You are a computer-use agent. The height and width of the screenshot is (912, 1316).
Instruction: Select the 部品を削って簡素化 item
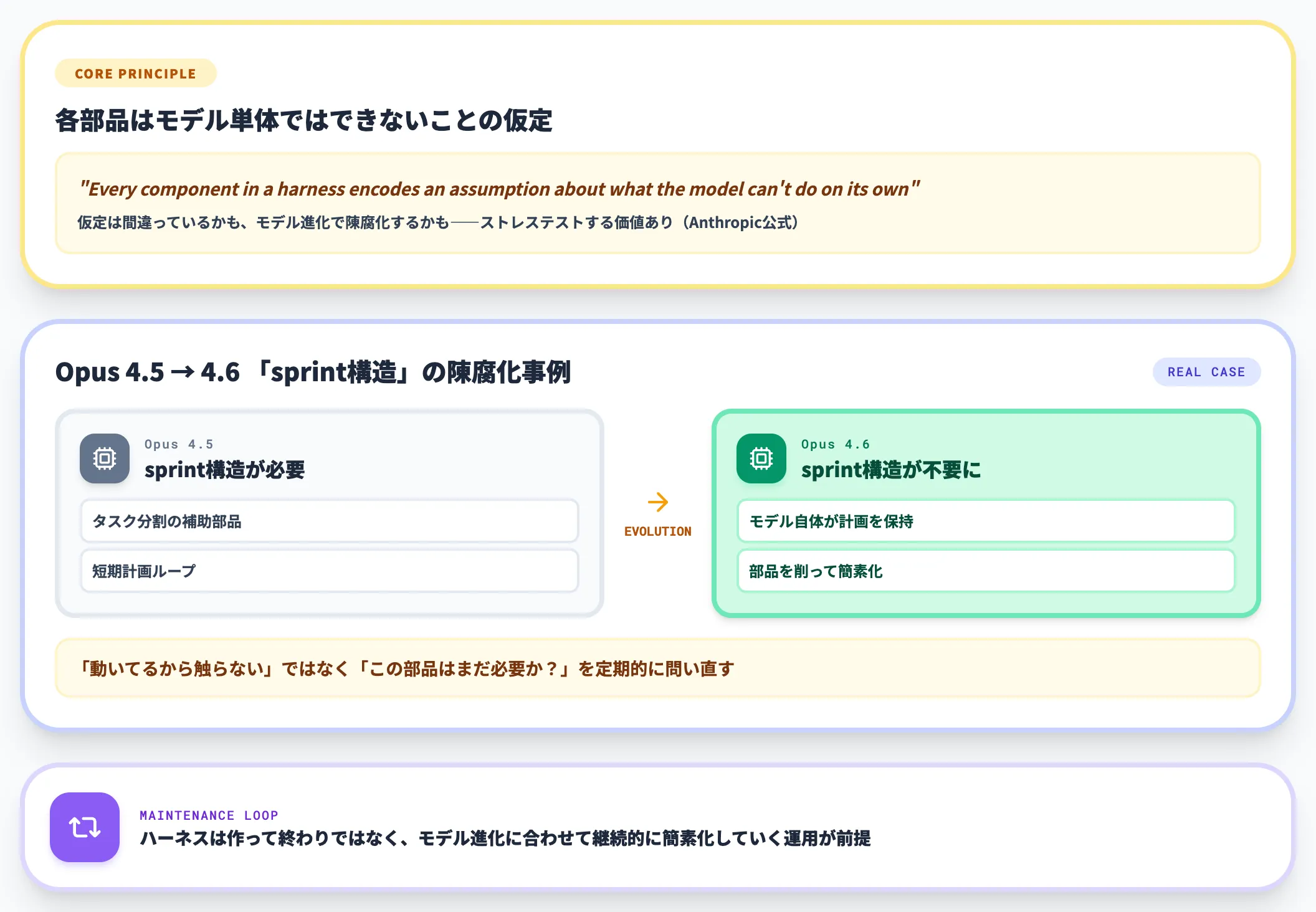coord(986,571)
